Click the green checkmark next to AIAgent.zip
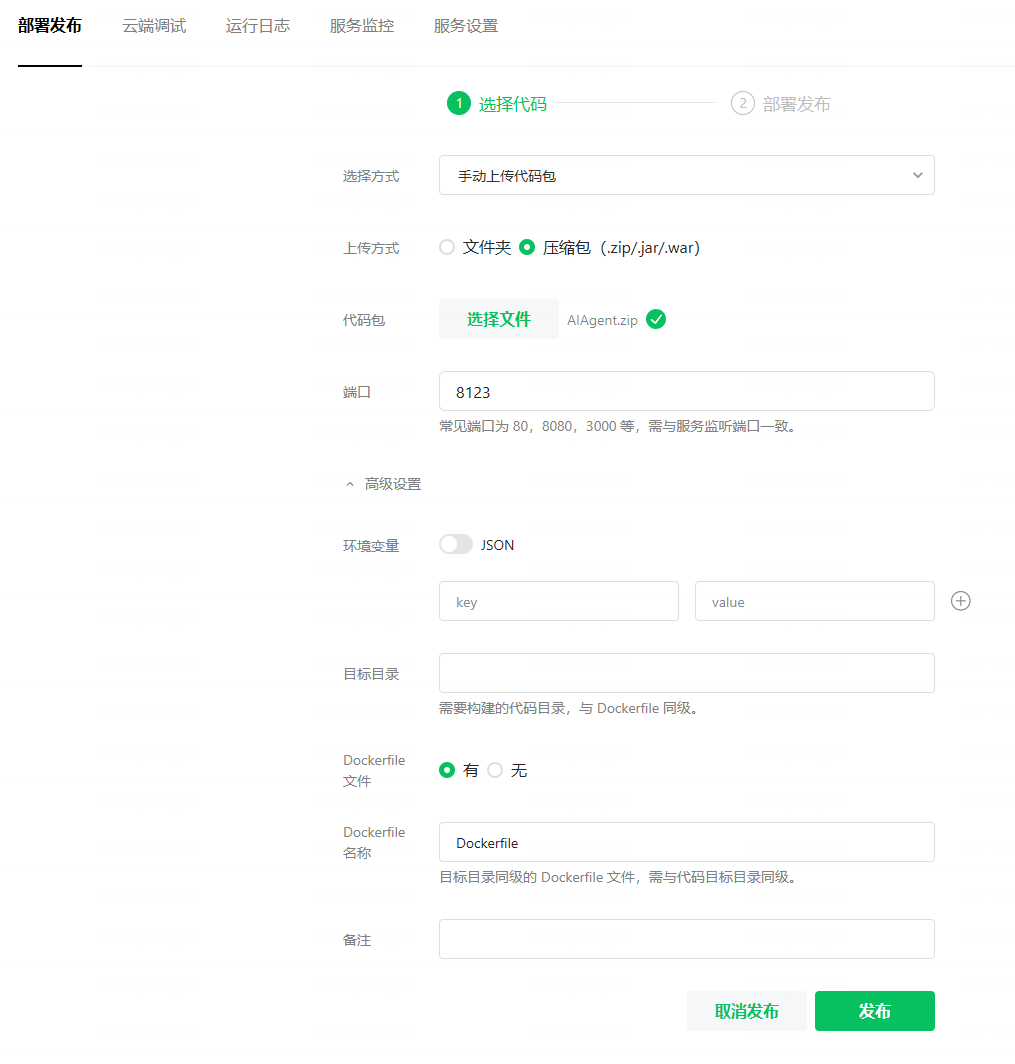Screen dimensions: 1015x1064 point(656,320)
